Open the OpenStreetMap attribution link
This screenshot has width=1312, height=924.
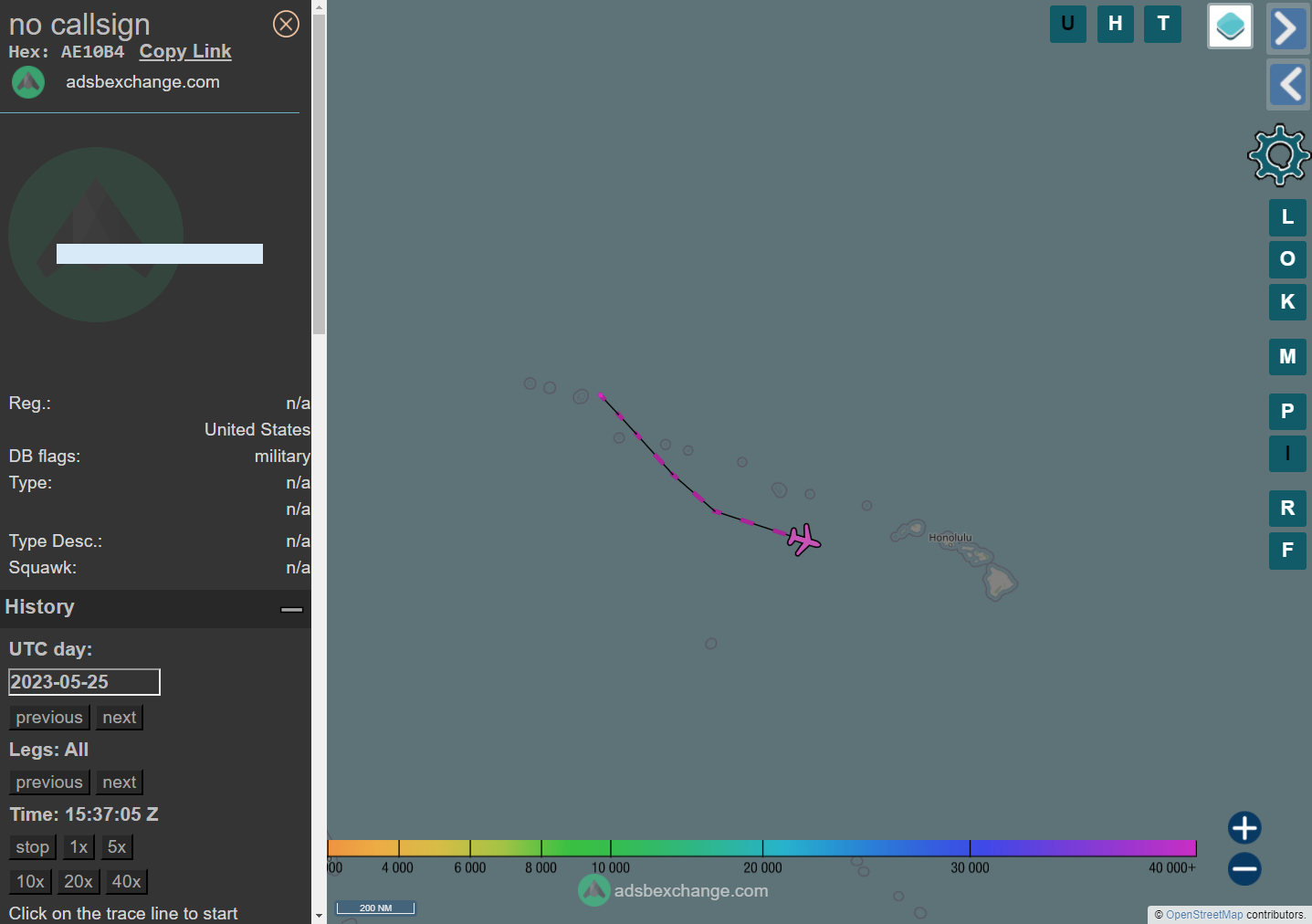point(1204,915)
